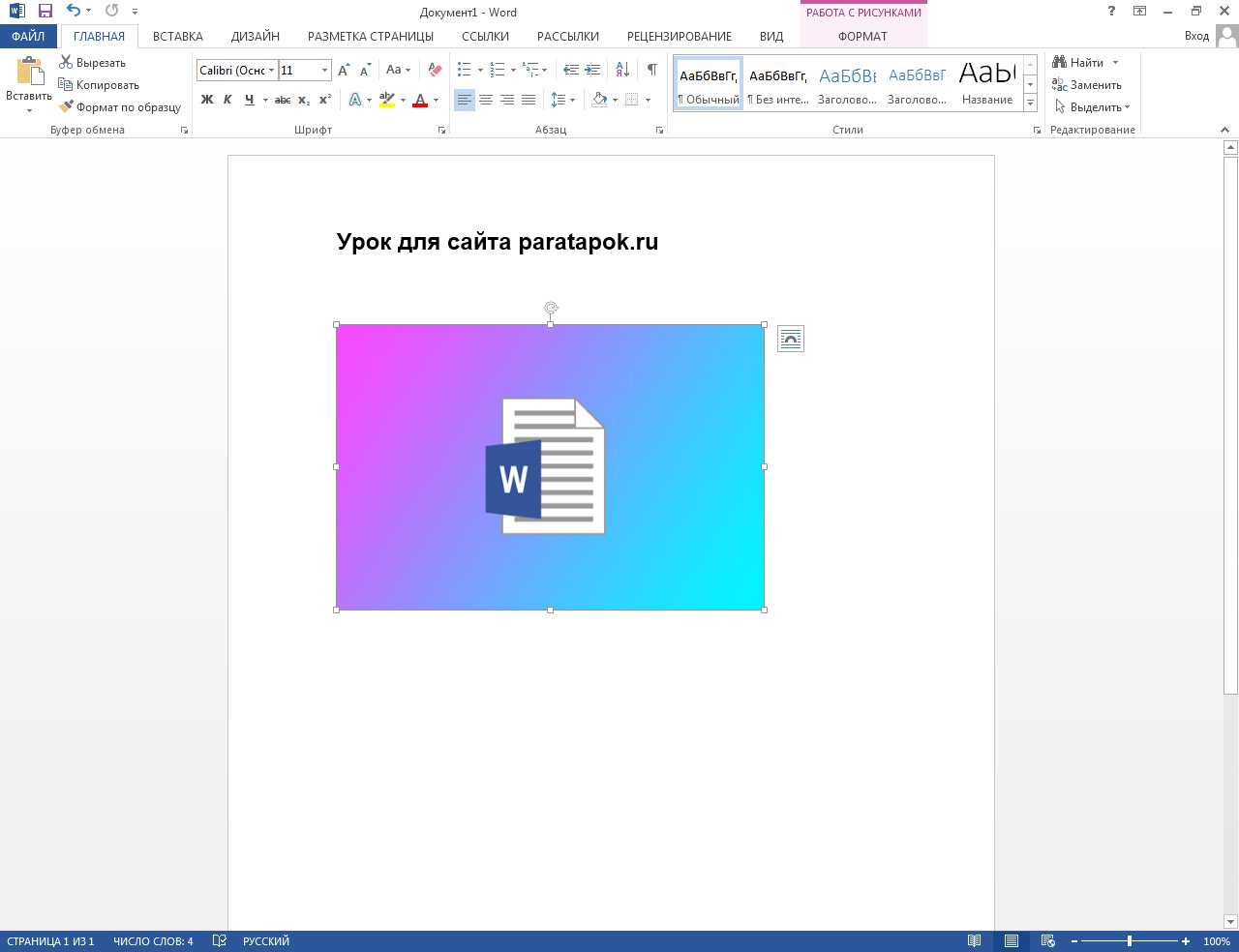The image size is (1239, 952).
Task: Click the red font color button
Action: 420,100
